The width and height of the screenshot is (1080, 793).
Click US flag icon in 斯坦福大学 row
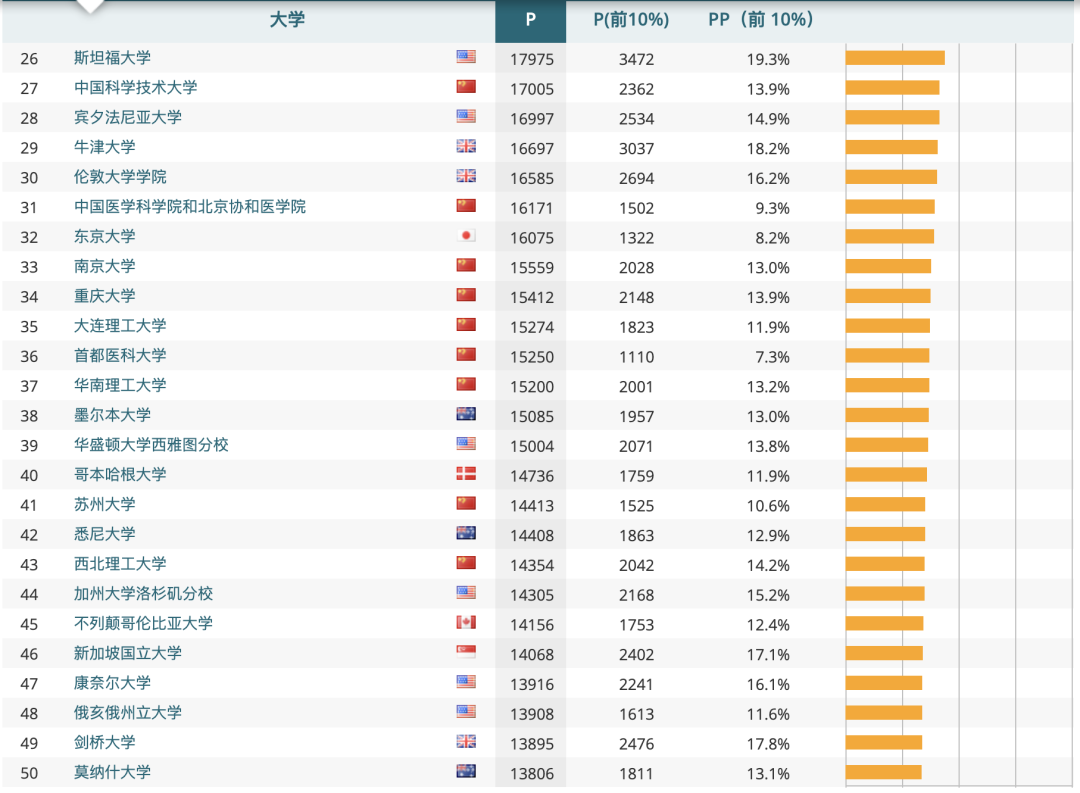tap(466, 56)
